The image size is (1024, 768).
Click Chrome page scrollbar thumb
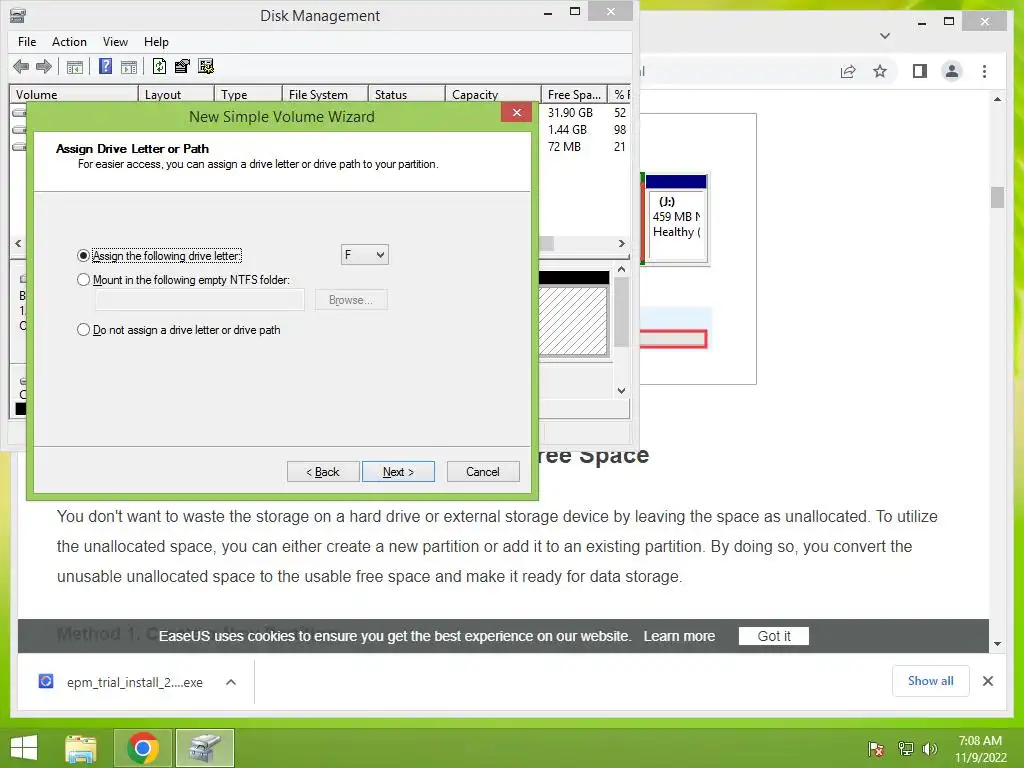coord(997,197)
